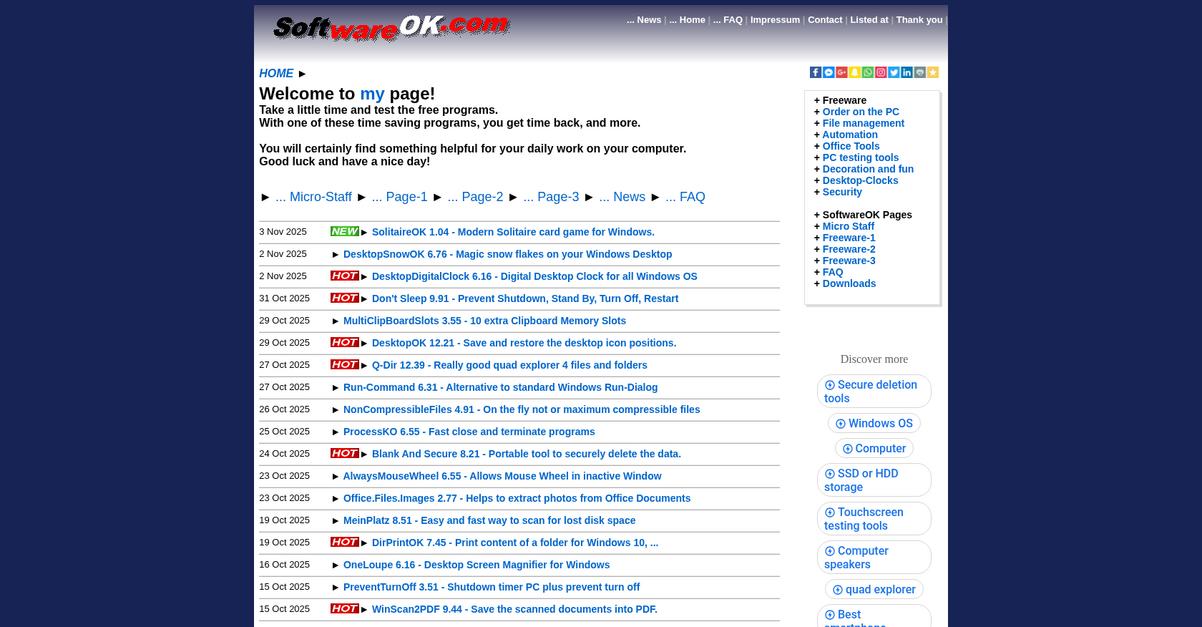
Task: Open Secure deletion tools under Discover more
Action: point(872,391)
